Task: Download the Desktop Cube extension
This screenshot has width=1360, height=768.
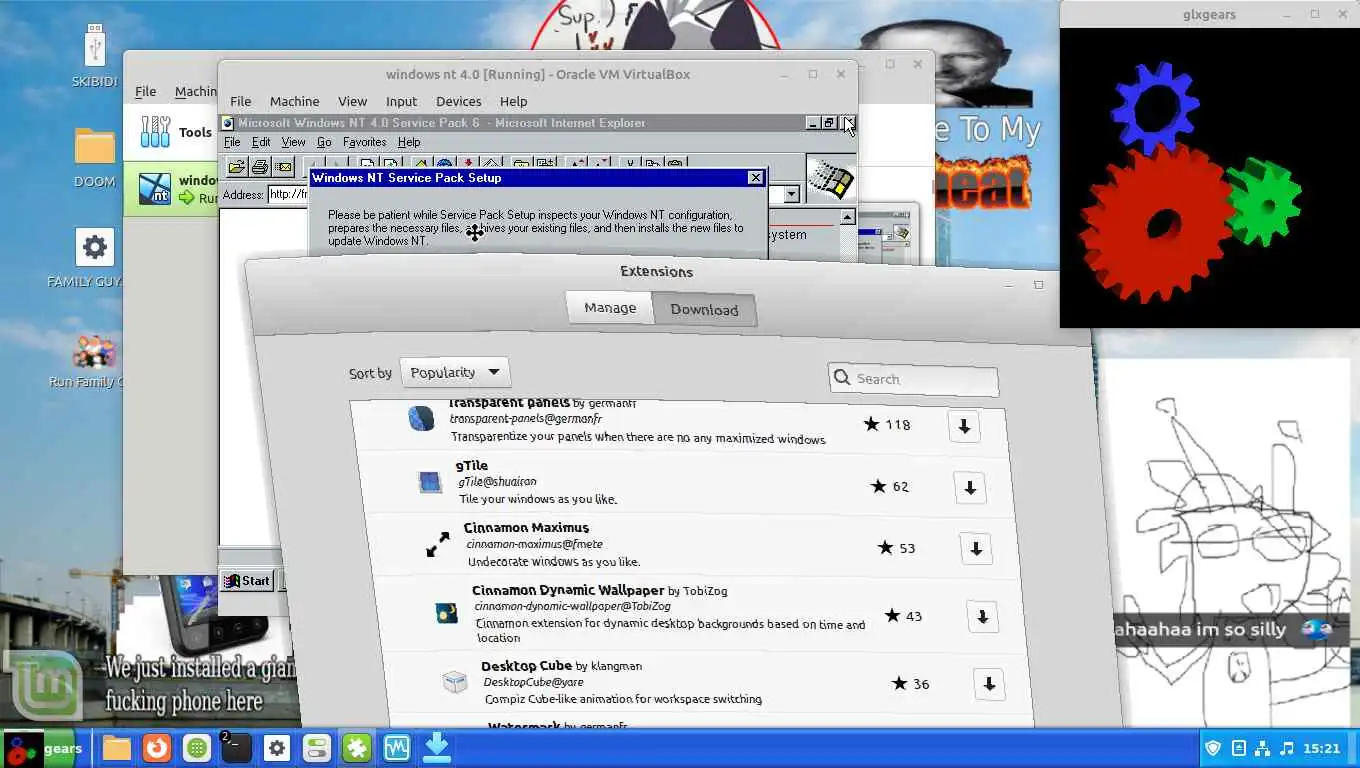Action: click(988, 684)
